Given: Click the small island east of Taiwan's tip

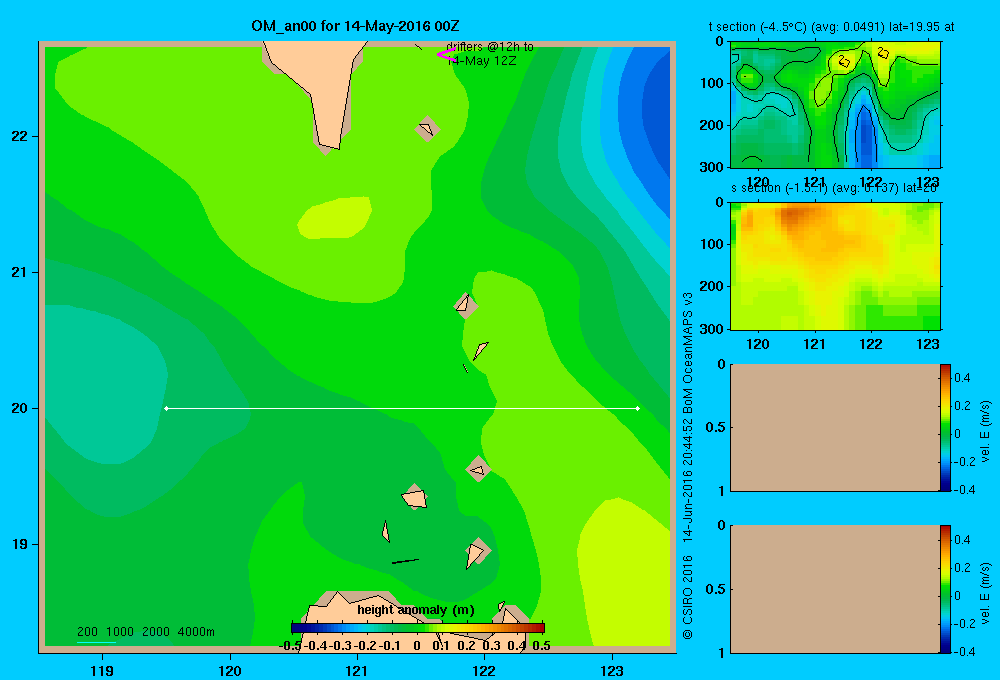Looking at the screenshot, I should [x=427, y=129].
